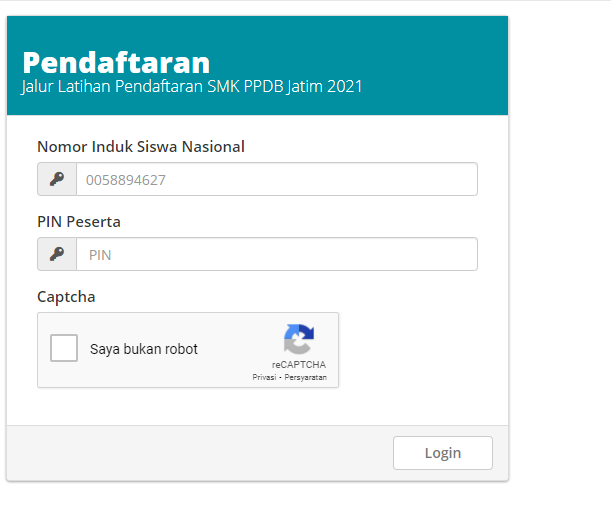611x530 pixels.
Task: Click the key icon beside the NISN field
Action: point(57,179)
